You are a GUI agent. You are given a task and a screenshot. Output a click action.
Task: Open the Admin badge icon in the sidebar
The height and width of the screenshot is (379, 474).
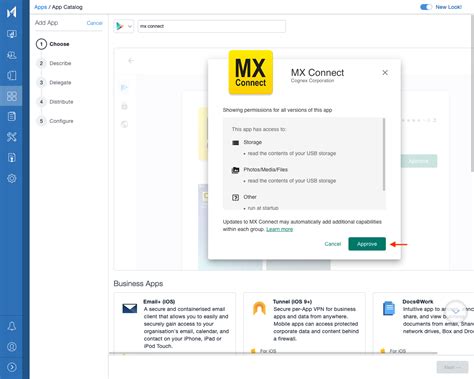coord(12,157)
